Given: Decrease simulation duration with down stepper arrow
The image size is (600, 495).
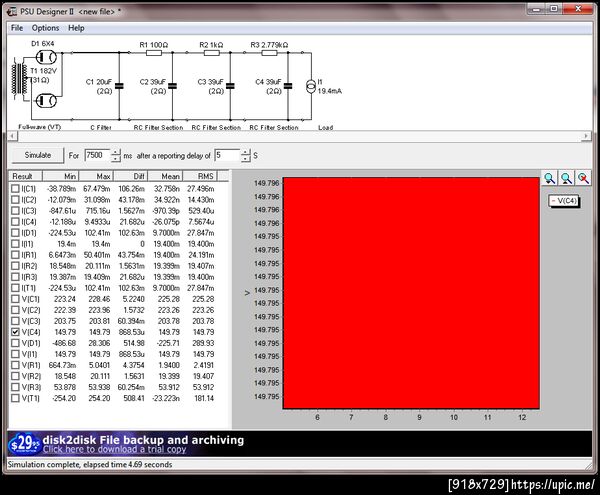Looking at the screenshot, I should (116, 159).
